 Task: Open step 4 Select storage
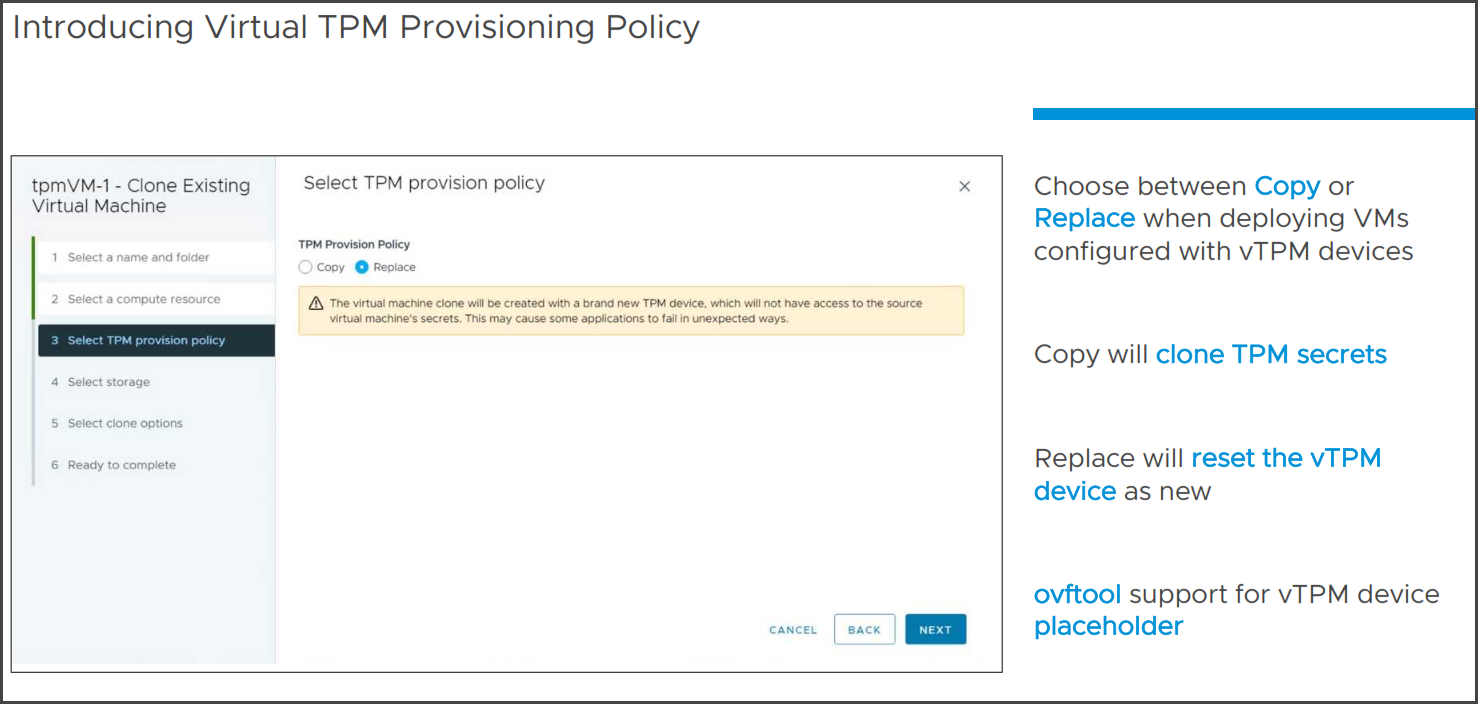point(154,382)
